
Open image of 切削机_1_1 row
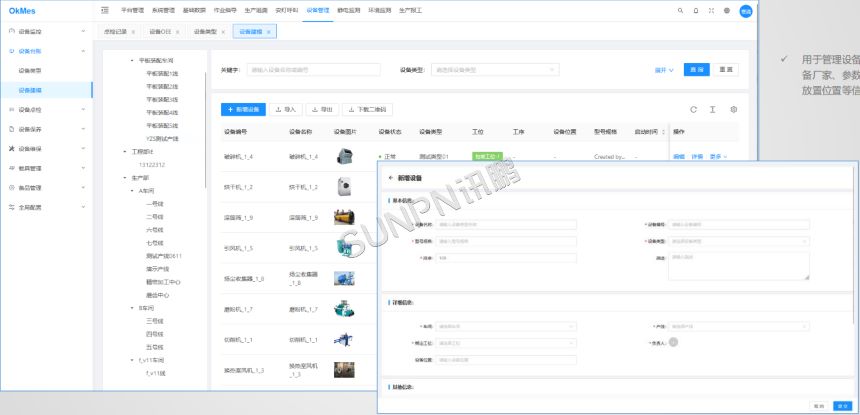(344, 339)
